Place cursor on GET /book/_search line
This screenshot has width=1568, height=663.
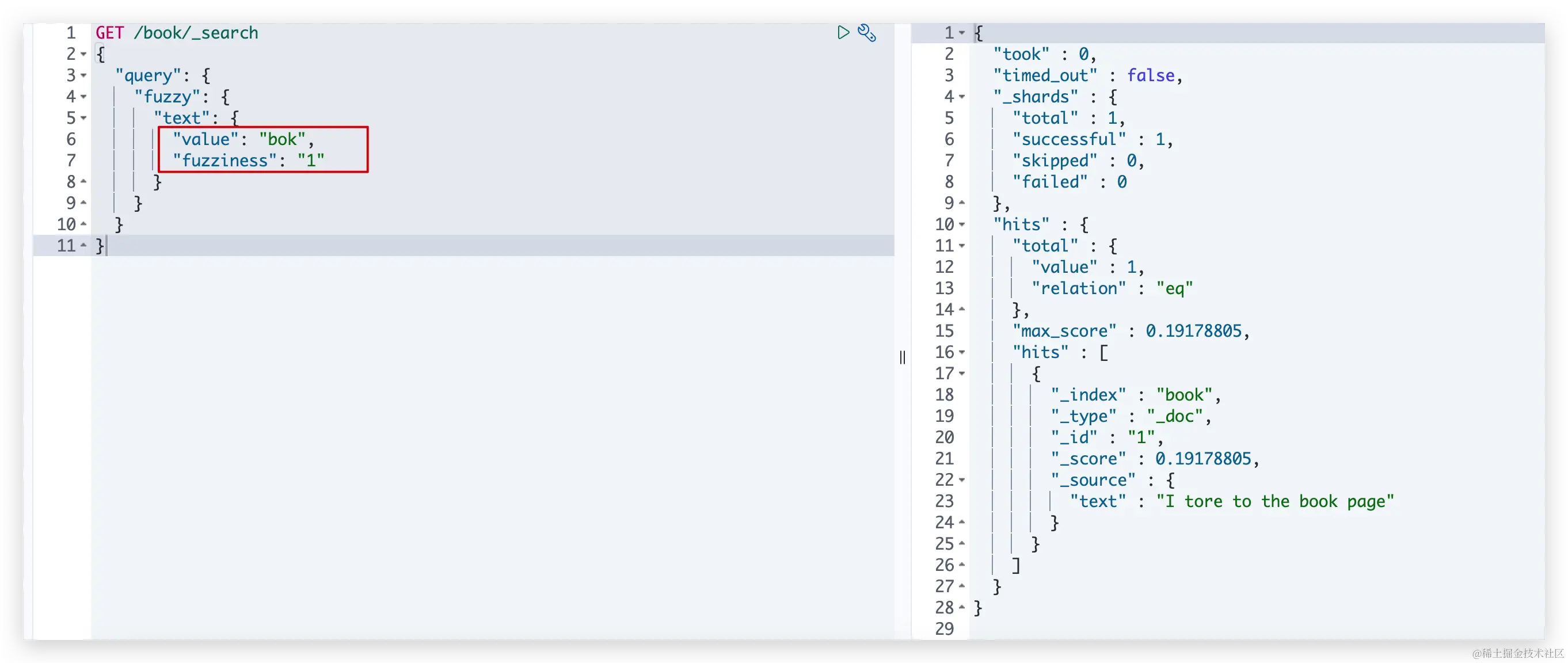tap(177, 33)
